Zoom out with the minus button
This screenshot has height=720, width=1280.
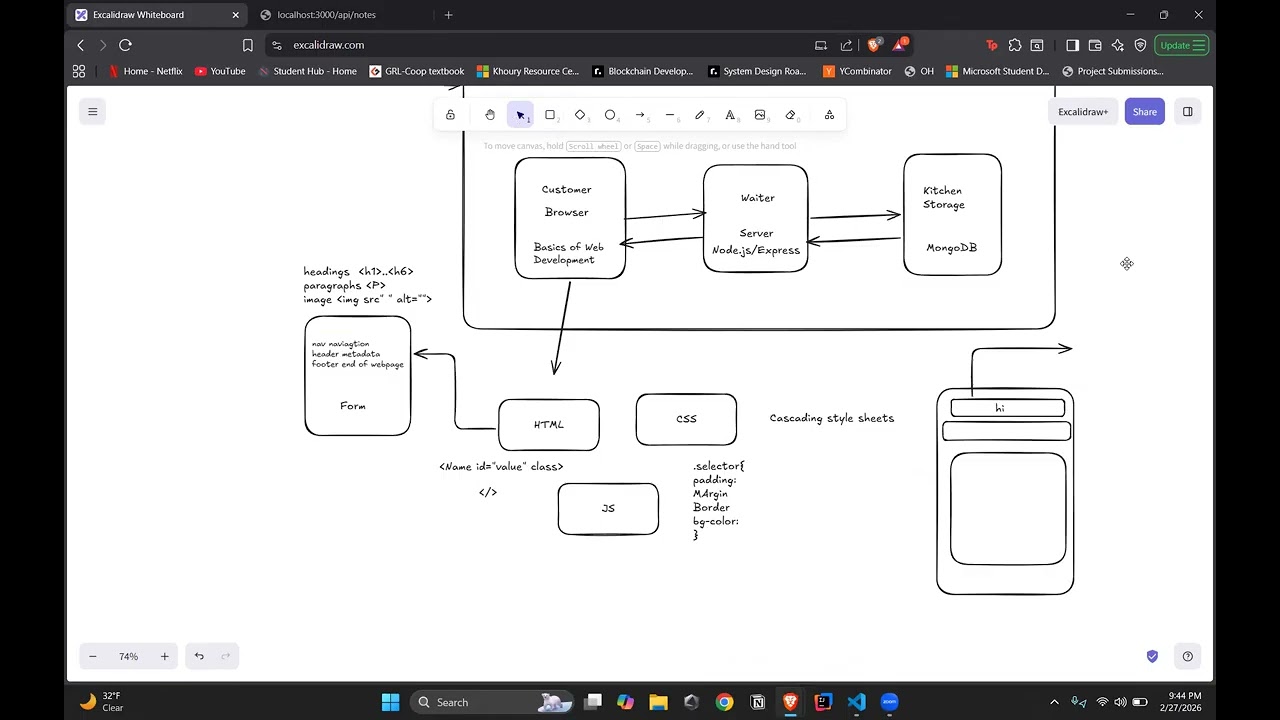click(x=93, y=656)
